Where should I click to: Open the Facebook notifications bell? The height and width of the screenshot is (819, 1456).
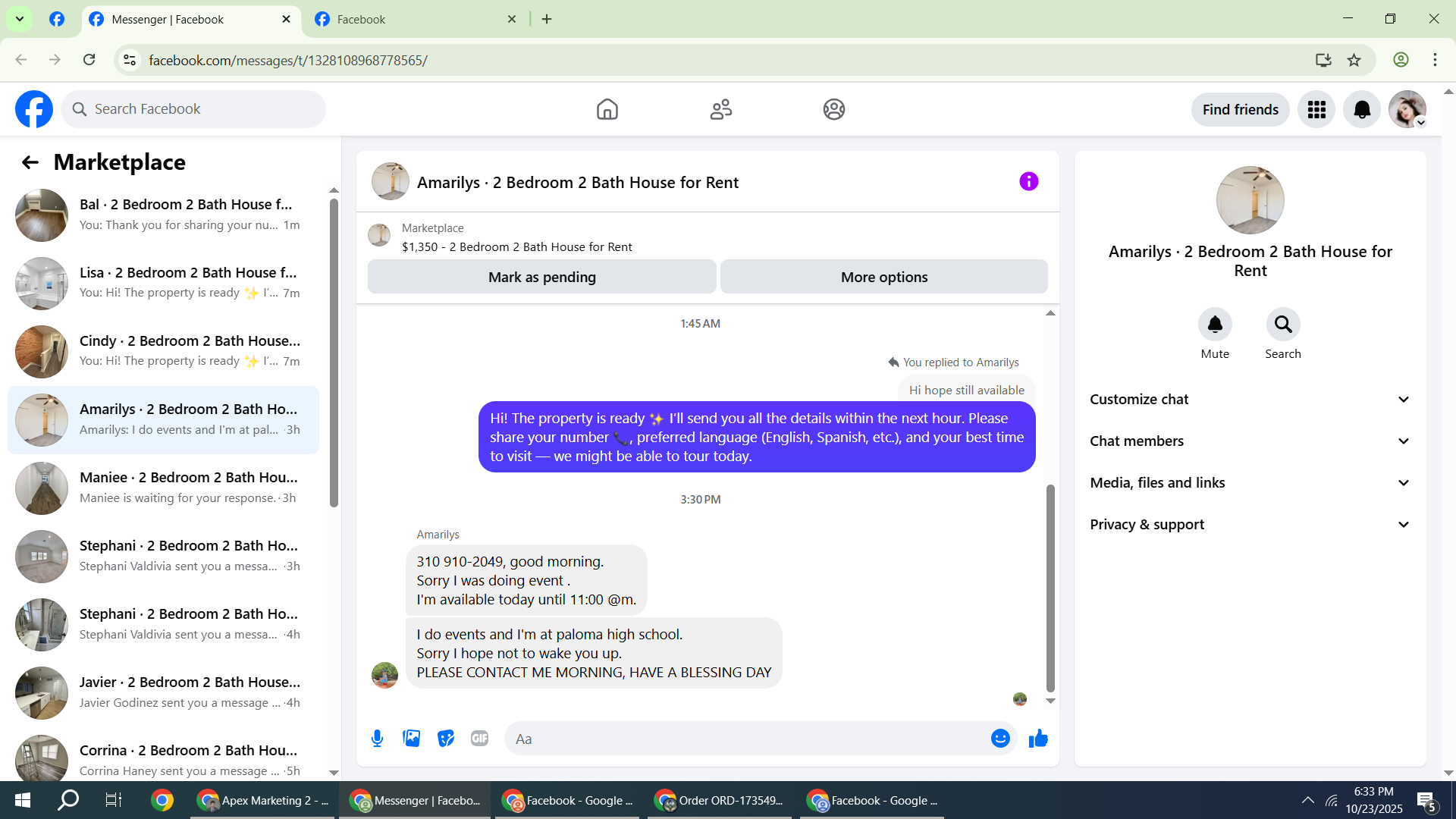[x=1362, y=110]
